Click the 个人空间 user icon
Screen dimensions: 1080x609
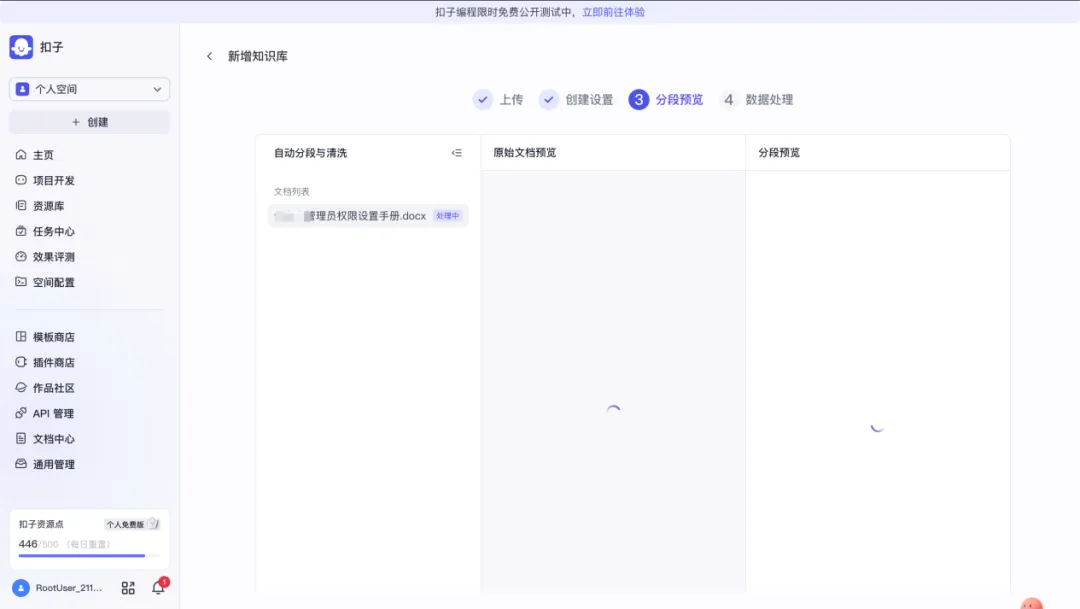[23, 89]
